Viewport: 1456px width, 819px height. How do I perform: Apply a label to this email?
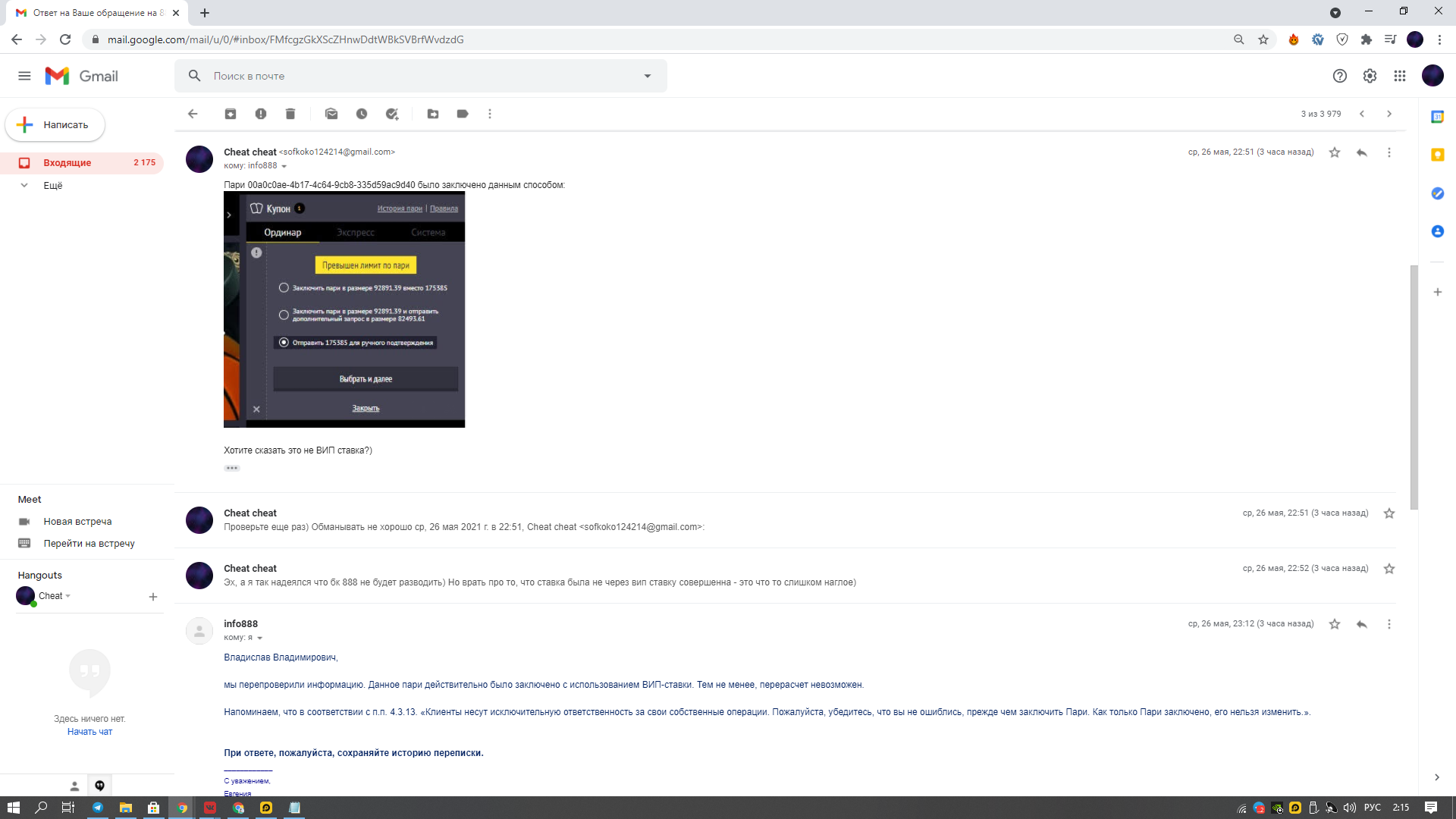tap(463, 114)
